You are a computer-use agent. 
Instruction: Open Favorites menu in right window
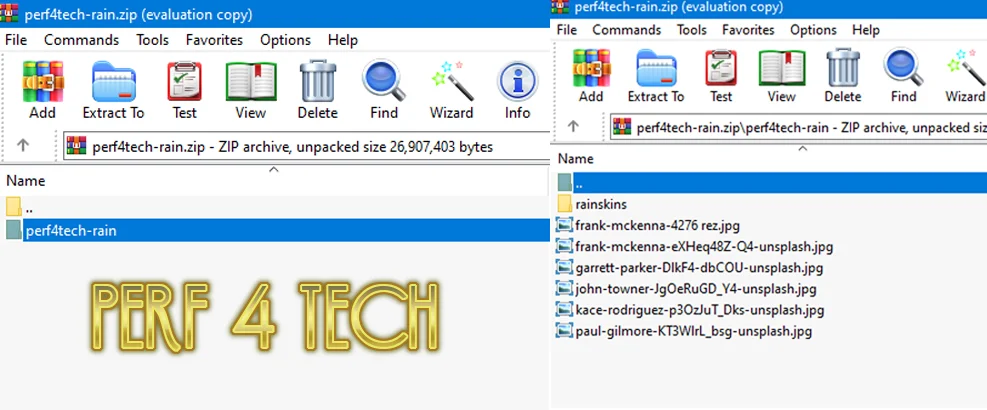[748, 30]
